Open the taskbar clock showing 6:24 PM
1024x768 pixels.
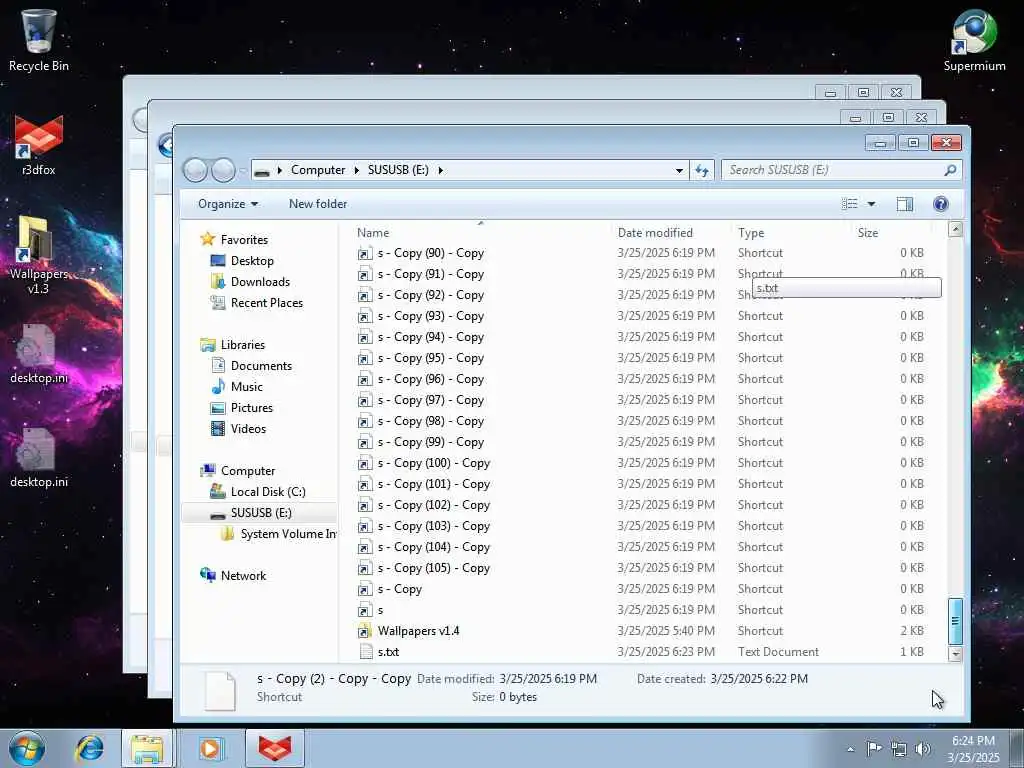point(973,749)
